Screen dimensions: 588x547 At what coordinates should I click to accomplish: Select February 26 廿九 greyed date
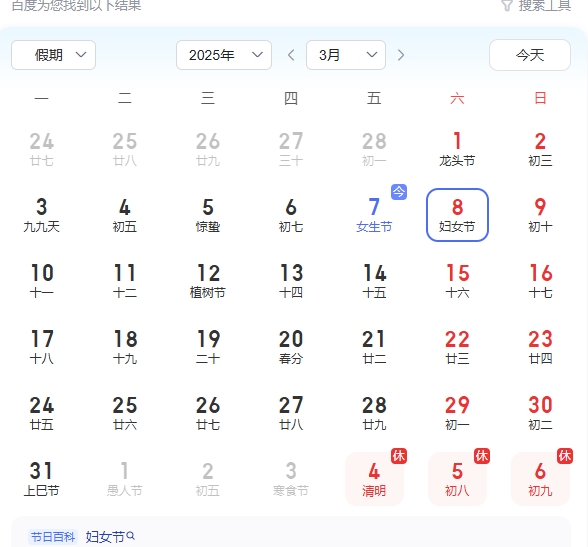(208, 149)
